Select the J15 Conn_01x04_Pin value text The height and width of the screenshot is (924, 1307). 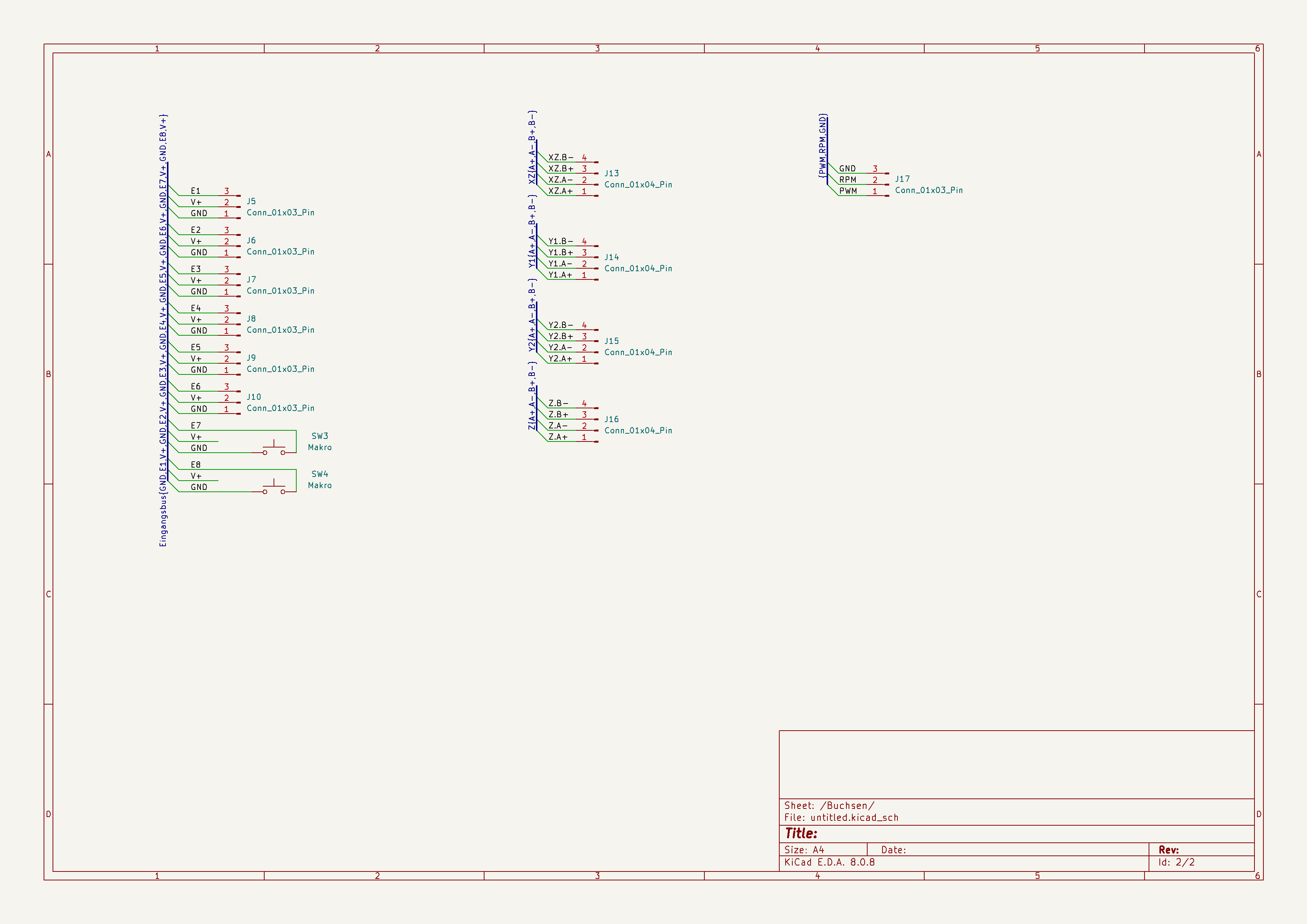(638, 353)
